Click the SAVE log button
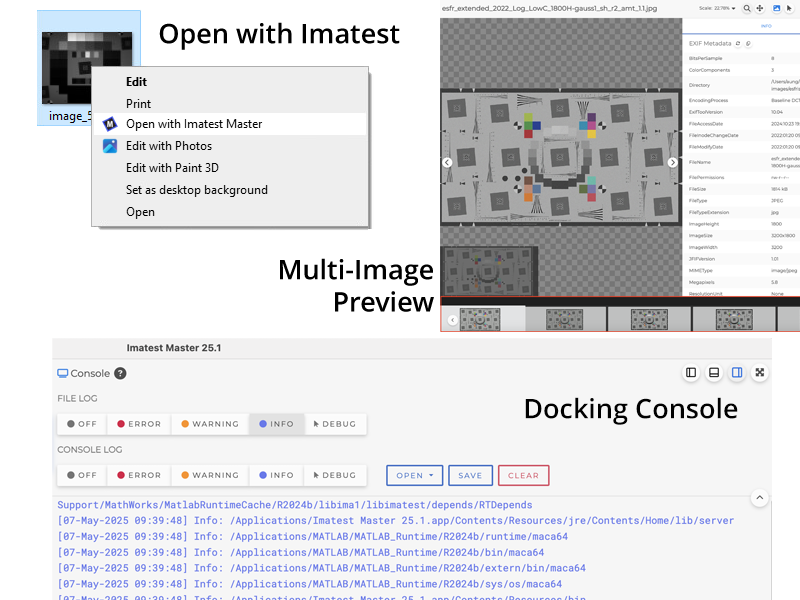The width and height of the screenshot is (800, 600). tap(470, 476)
